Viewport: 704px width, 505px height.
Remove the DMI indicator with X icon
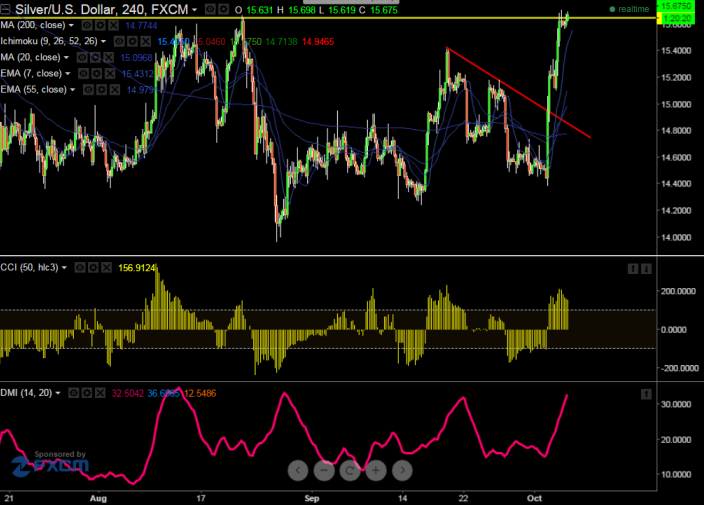point(100,393)
